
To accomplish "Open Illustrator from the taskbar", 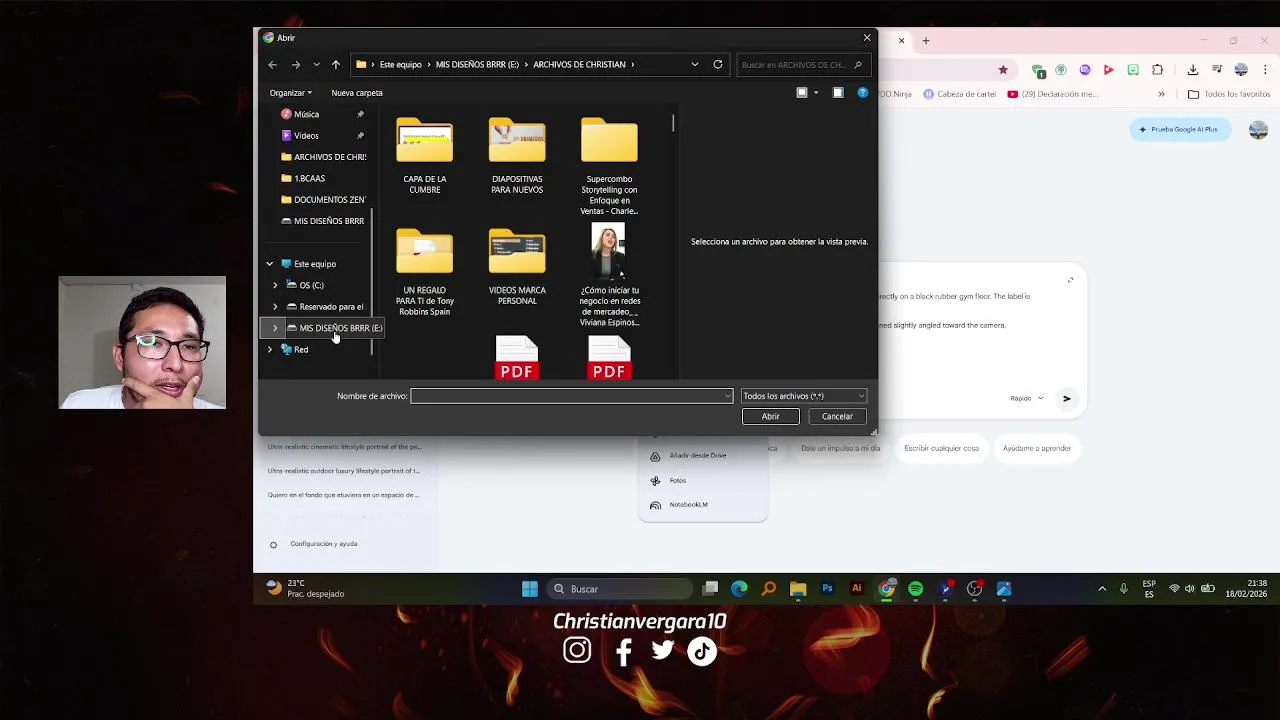I will pyautogui.click(x=856, y=589).
